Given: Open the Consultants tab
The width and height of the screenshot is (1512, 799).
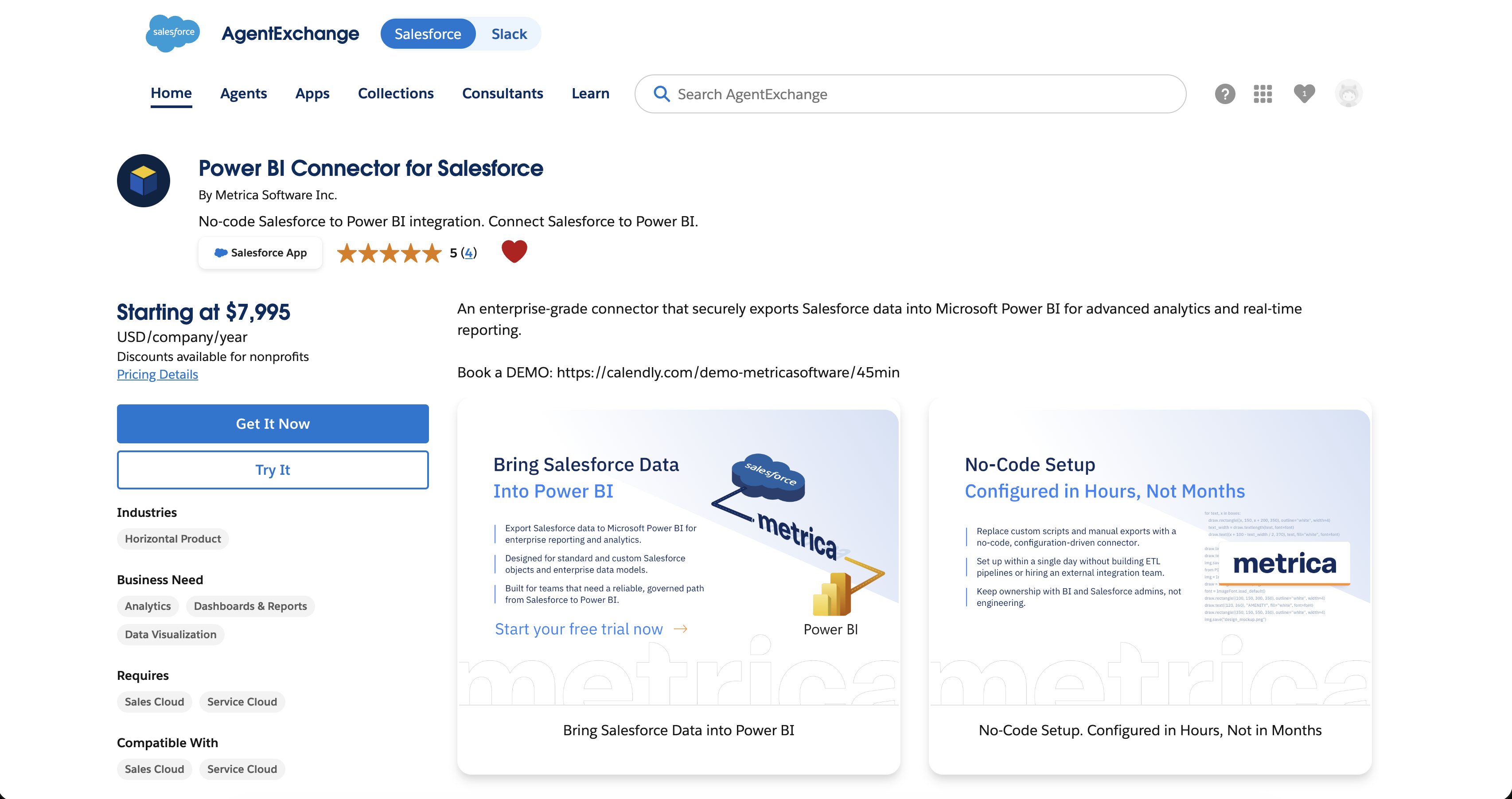Looking at the screenshot, I should pos(503,93).
